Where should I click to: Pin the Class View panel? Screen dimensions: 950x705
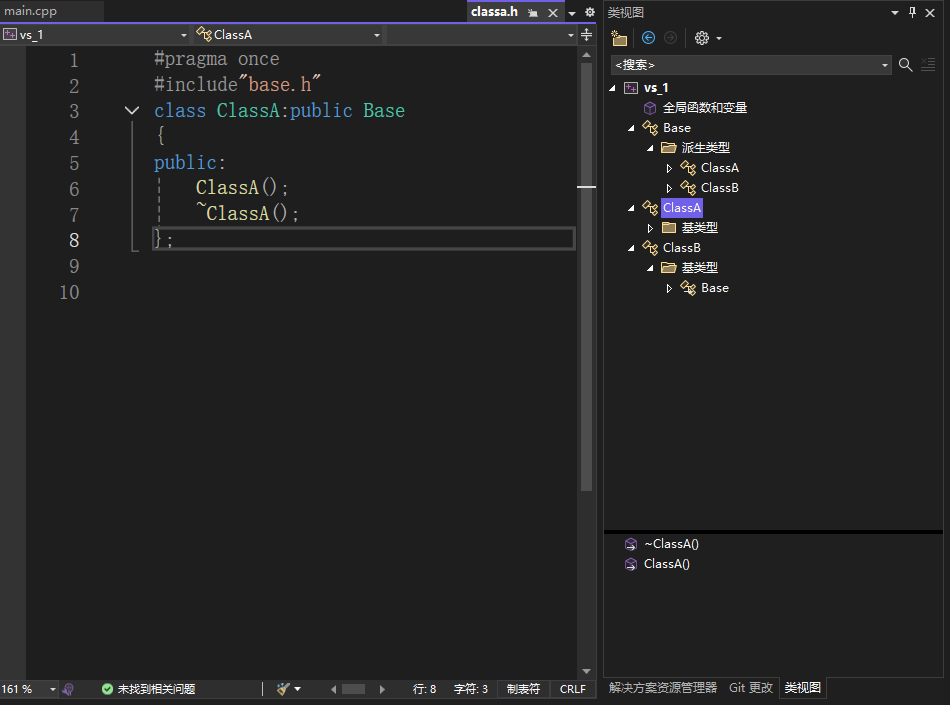(x=912, y=12)
